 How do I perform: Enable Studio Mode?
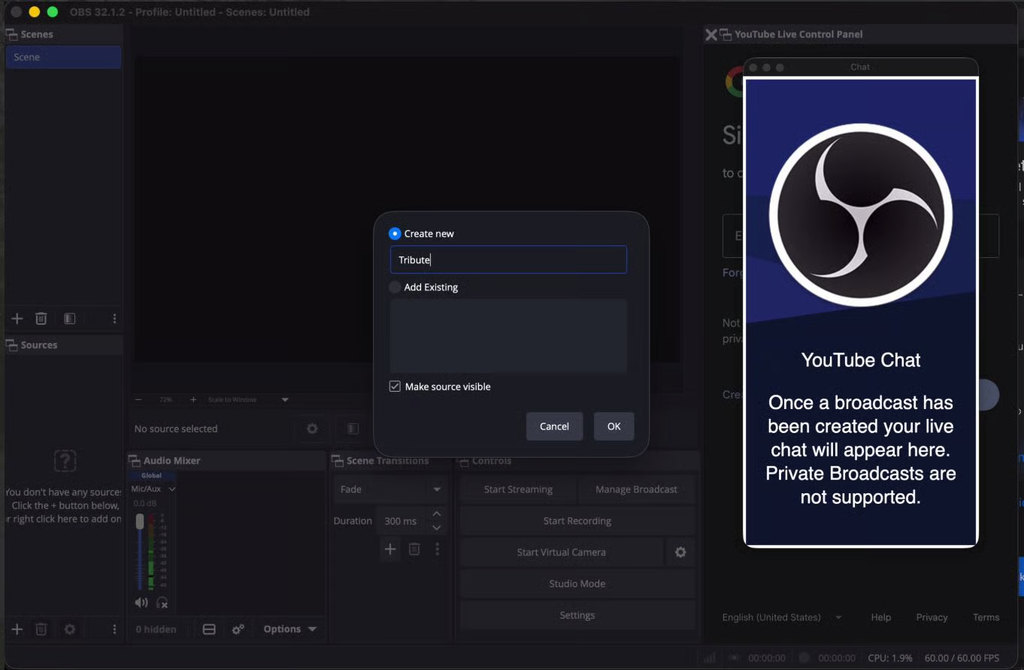[x=577, y=584]
